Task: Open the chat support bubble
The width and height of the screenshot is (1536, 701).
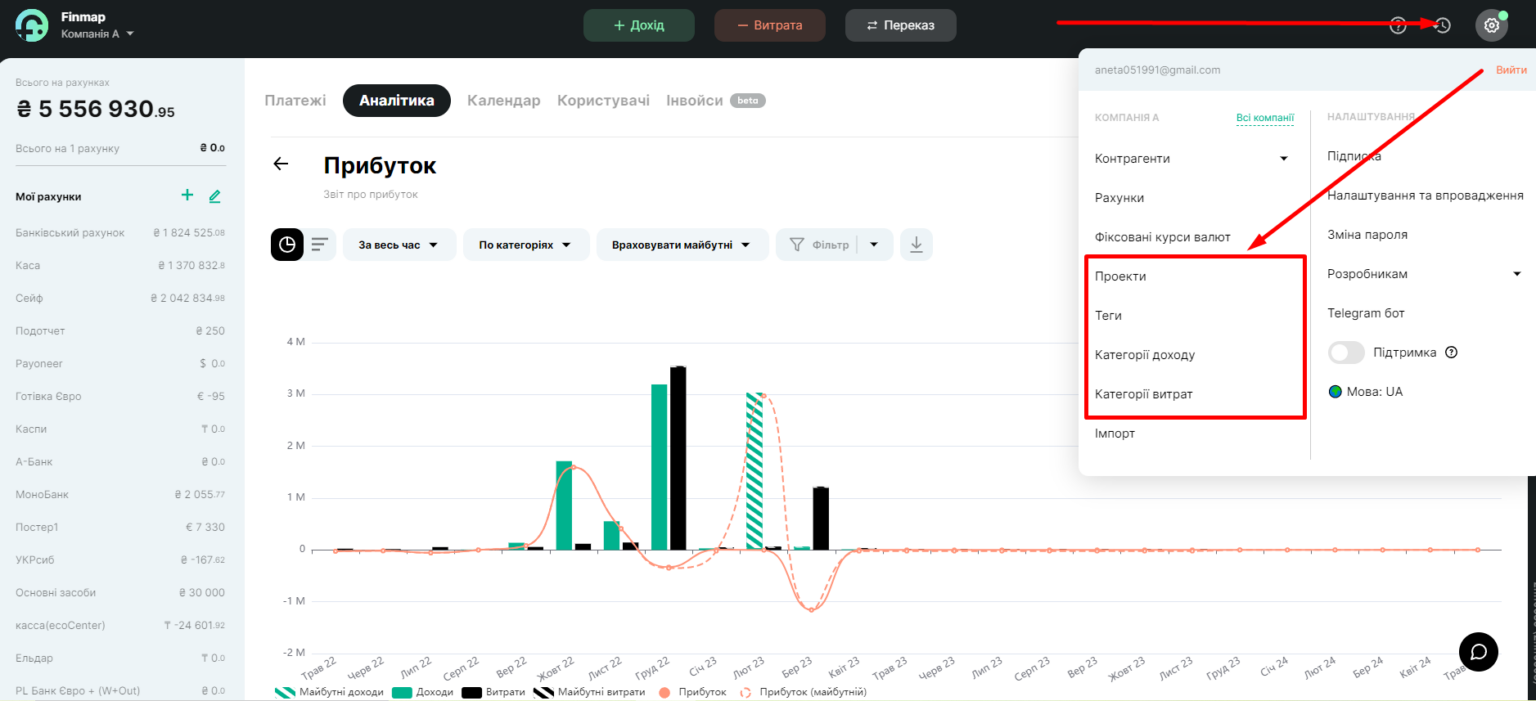Action: click(1478, 651)
